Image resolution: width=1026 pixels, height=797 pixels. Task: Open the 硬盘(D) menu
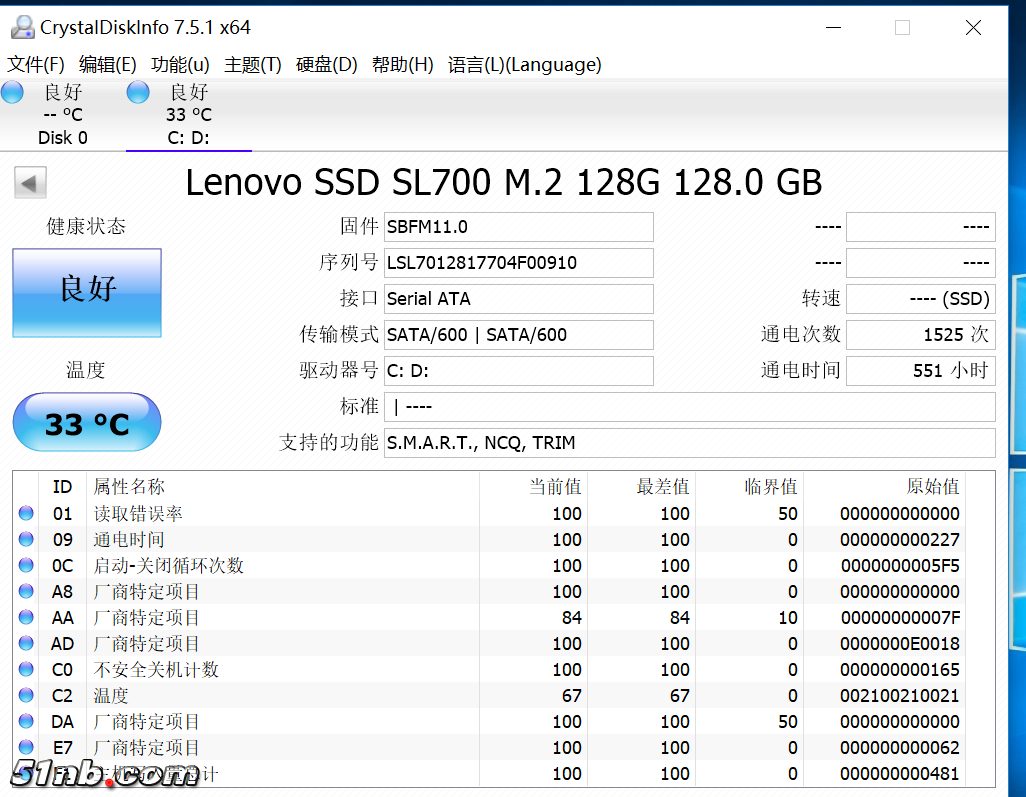point(327,65)
